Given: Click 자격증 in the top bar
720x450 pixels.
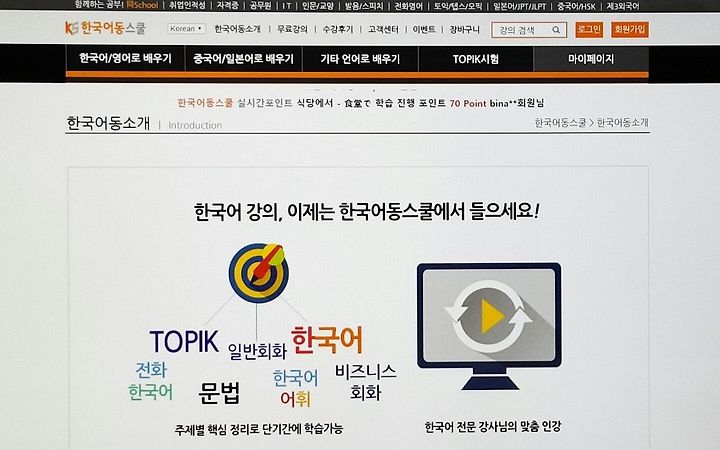Looking at the screenshot, I should 228,6.
